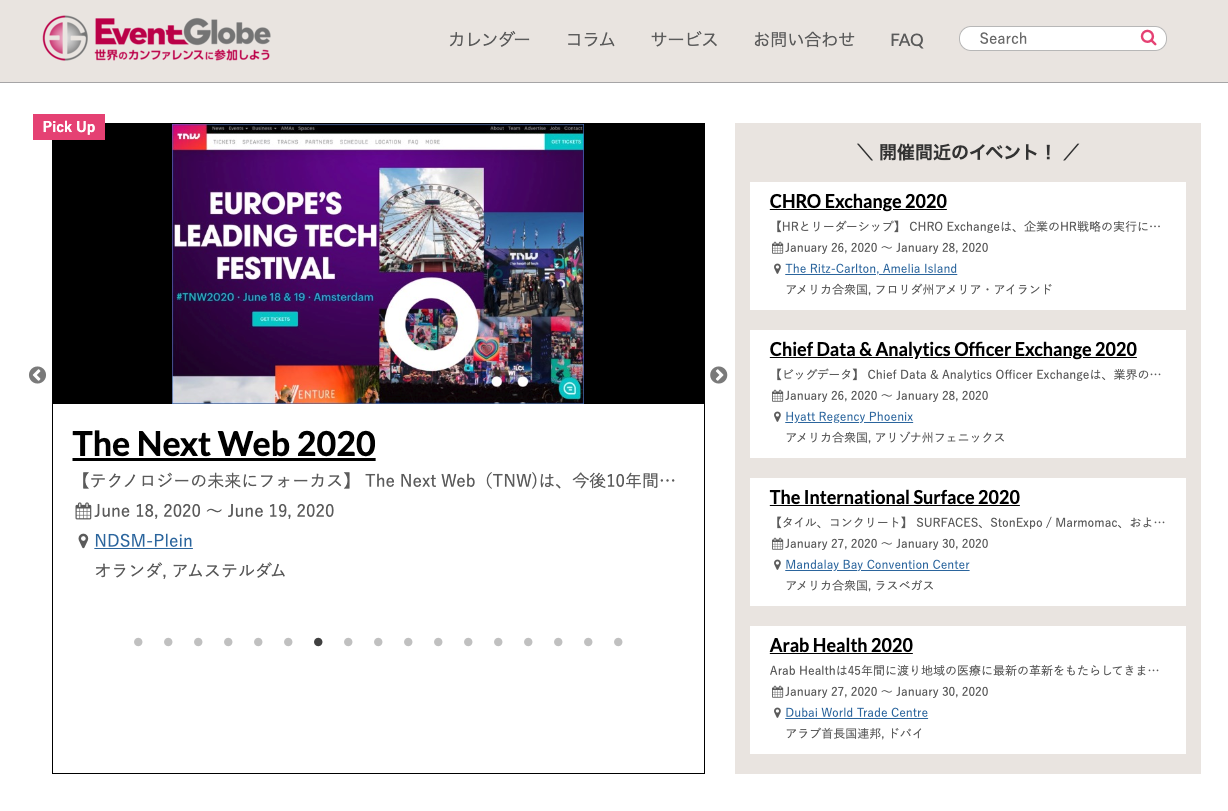1228x811 pixels.
Task: Open the コラム menu item
Action: tap(590, 40)
